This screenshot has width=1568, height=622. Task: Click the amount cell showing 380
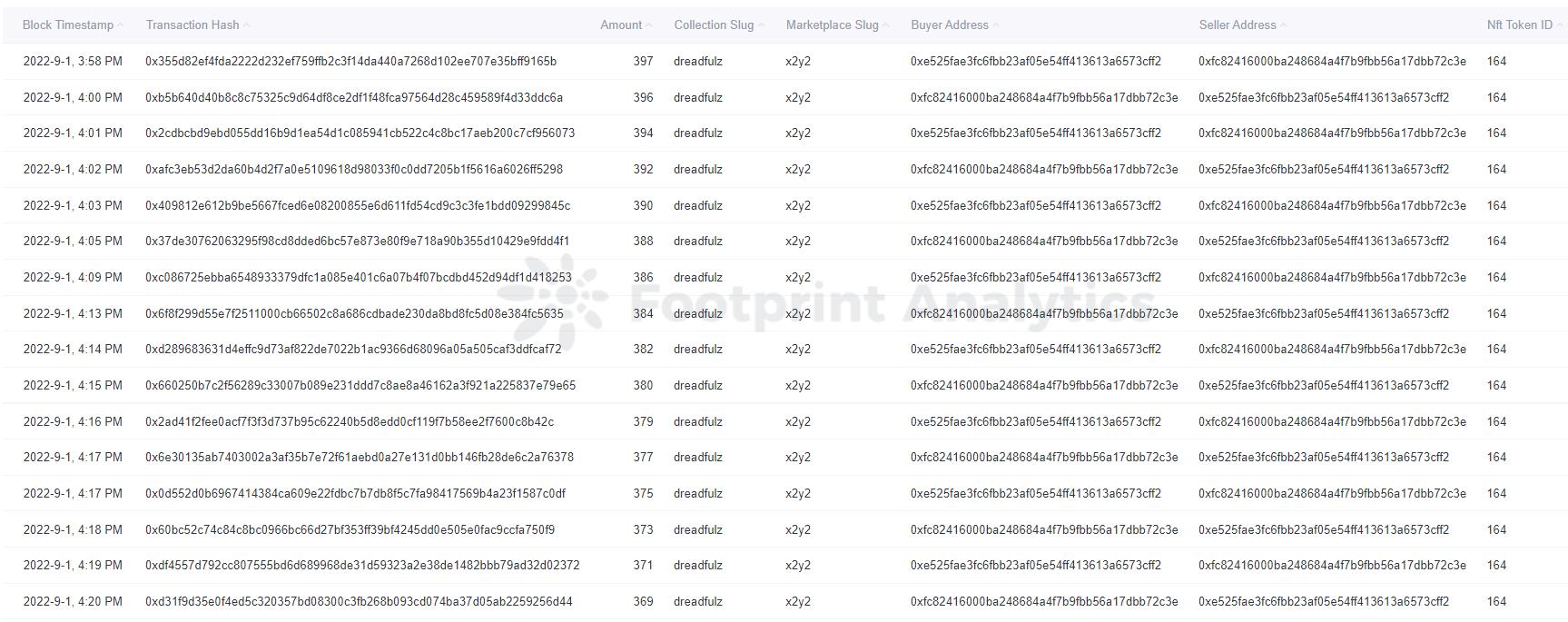tap(643, 386)
